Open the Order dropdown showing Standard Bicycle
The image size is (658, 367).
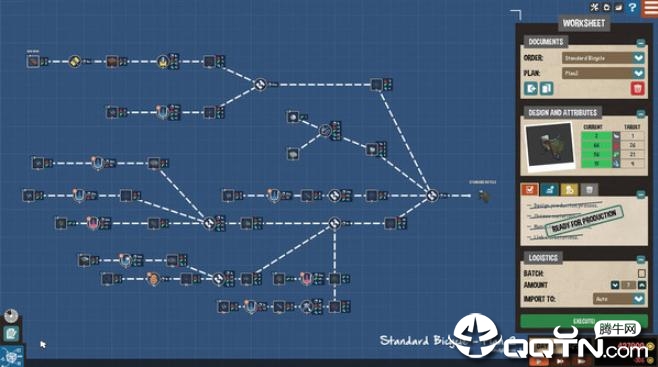tap(603, 58)
